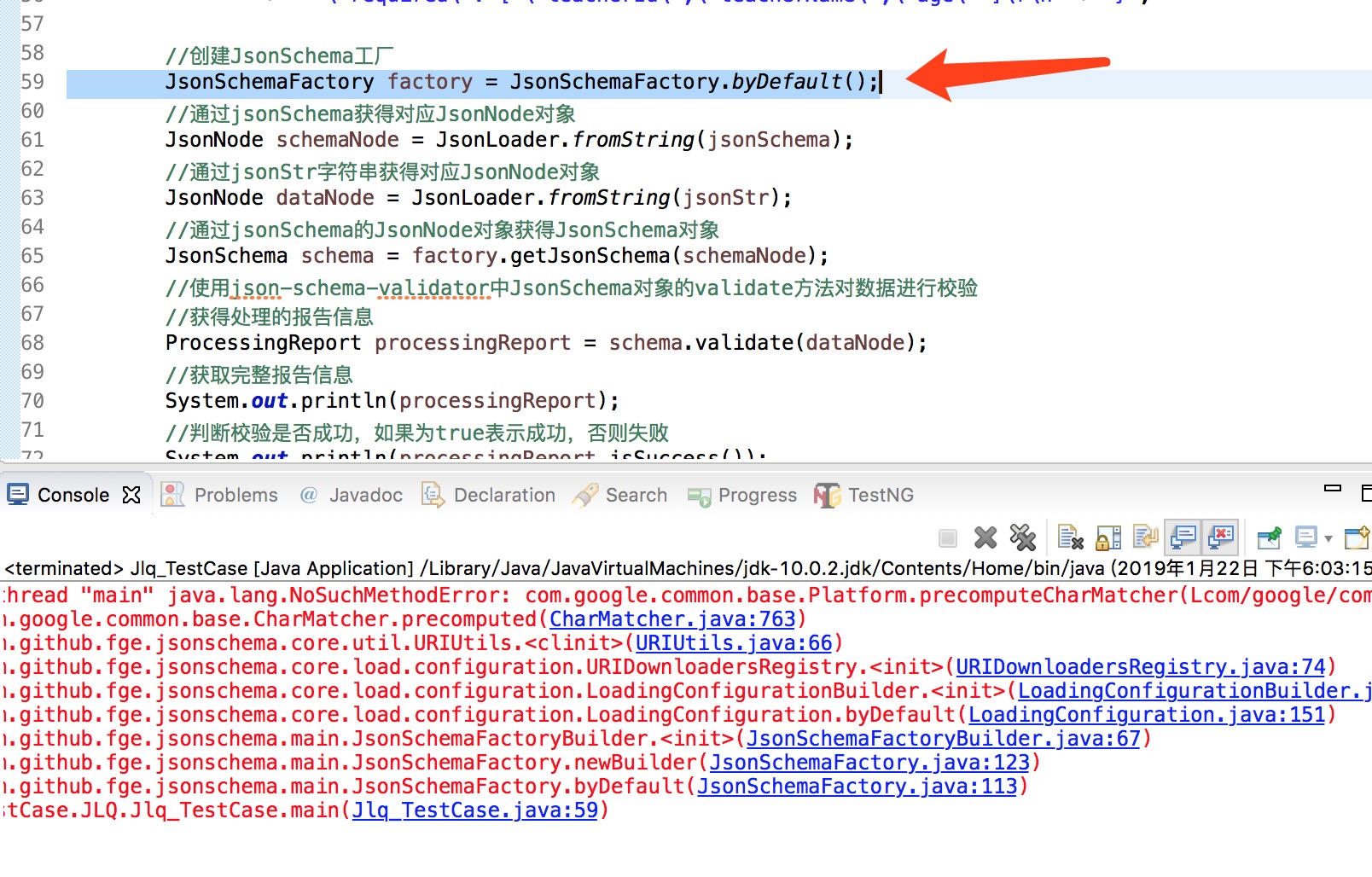Viewport: 1372px width, 877px height.
Task: Click Remove All Terminated Launches icon
Action: [x=1022, y=537]
